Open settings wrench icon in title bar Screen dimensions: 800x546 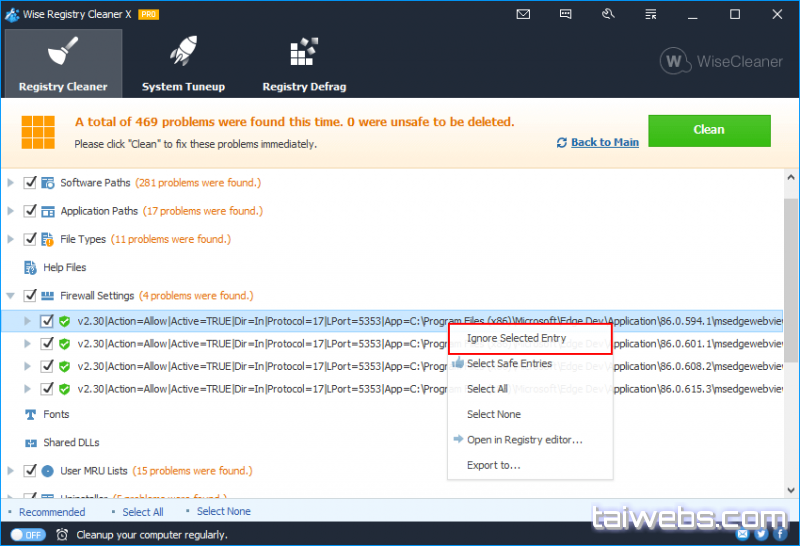pyautogui.click(x=607, y=14)
